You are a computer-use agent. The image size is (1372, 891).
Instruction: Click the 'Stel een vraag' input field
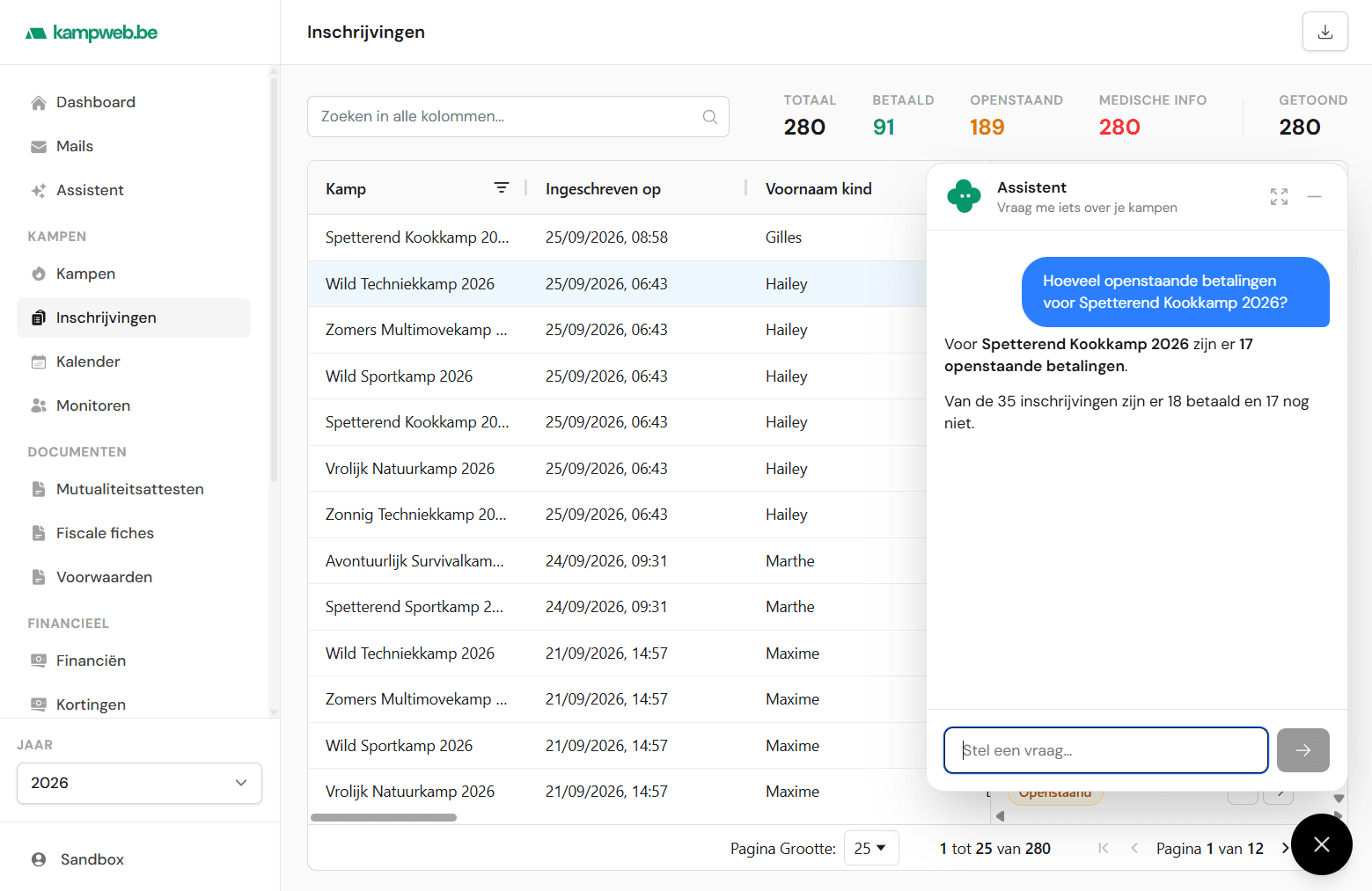click(1106, 750)
